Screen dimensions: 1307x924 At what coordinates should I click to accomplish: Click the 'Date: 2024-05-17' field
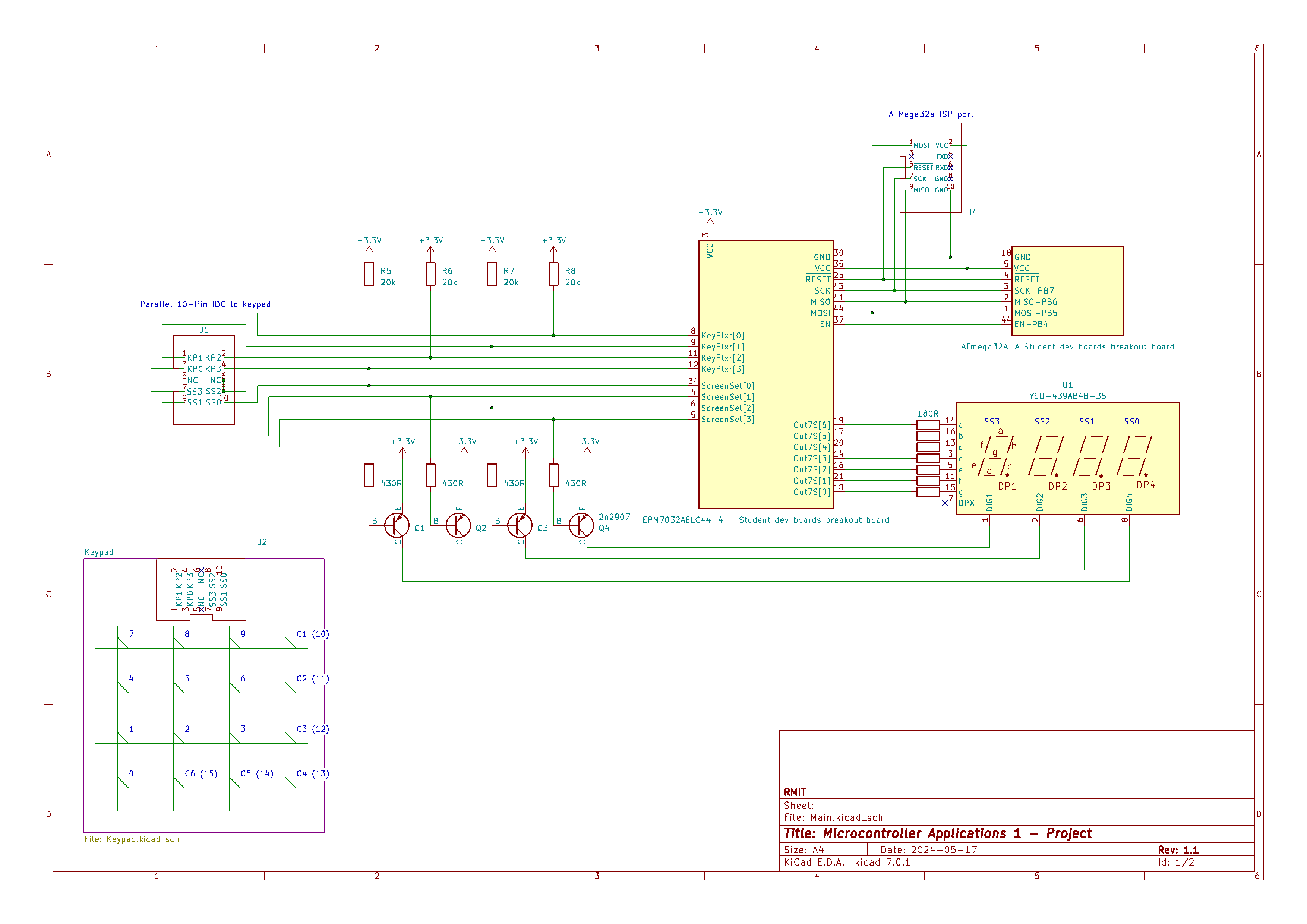click(928, 850)
